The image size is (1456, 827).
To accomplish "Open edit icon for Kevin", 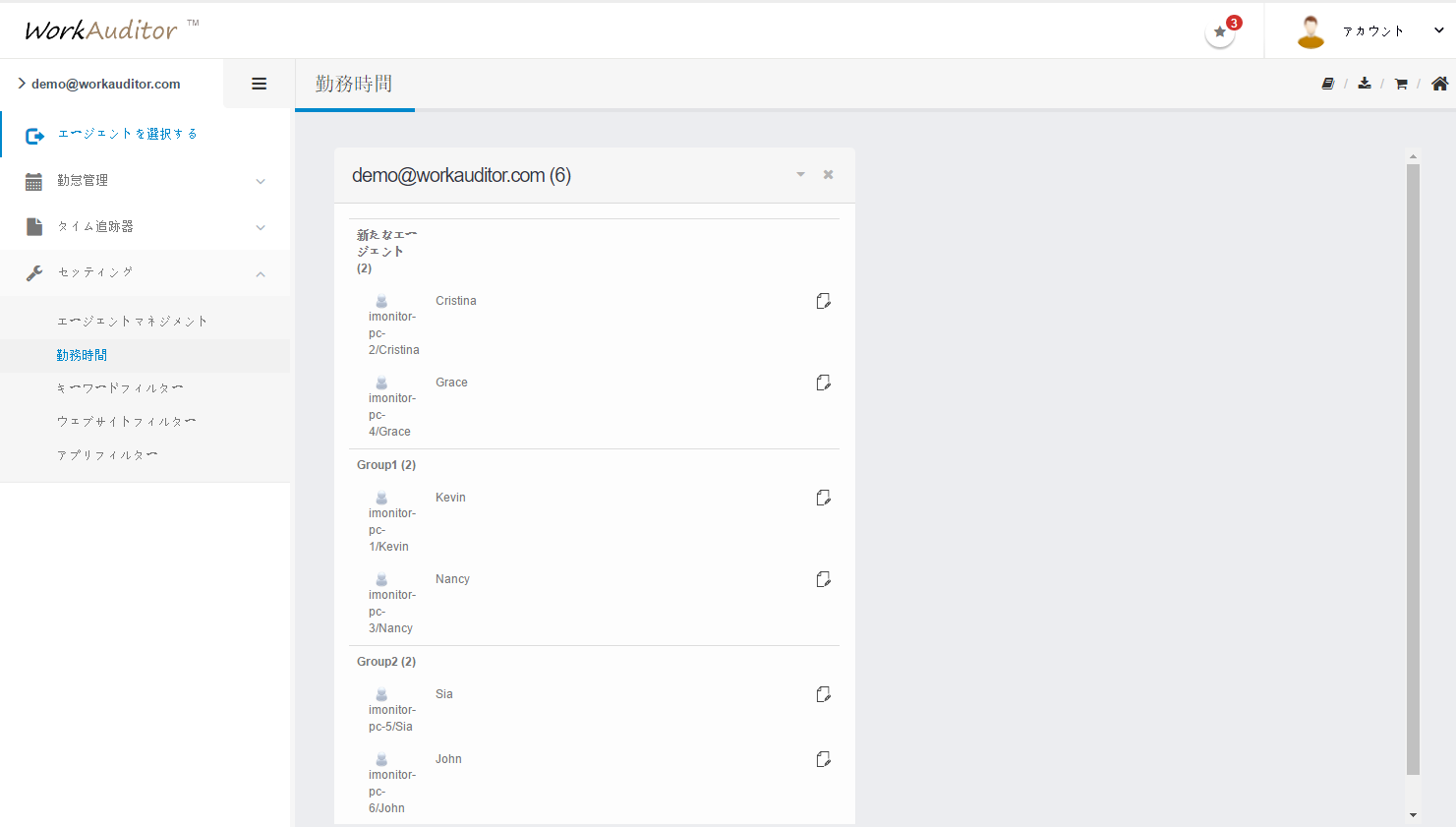I will coord(824,498).
